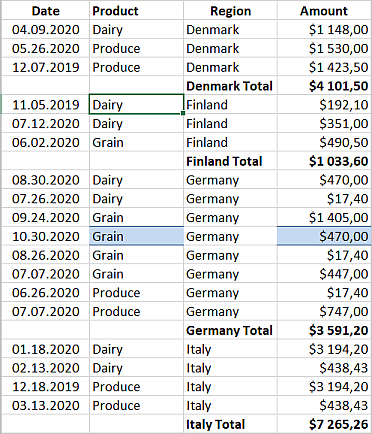Select the $7 265,26 total cell
Viewport: 372px width, 434px height.
point(324,425)
